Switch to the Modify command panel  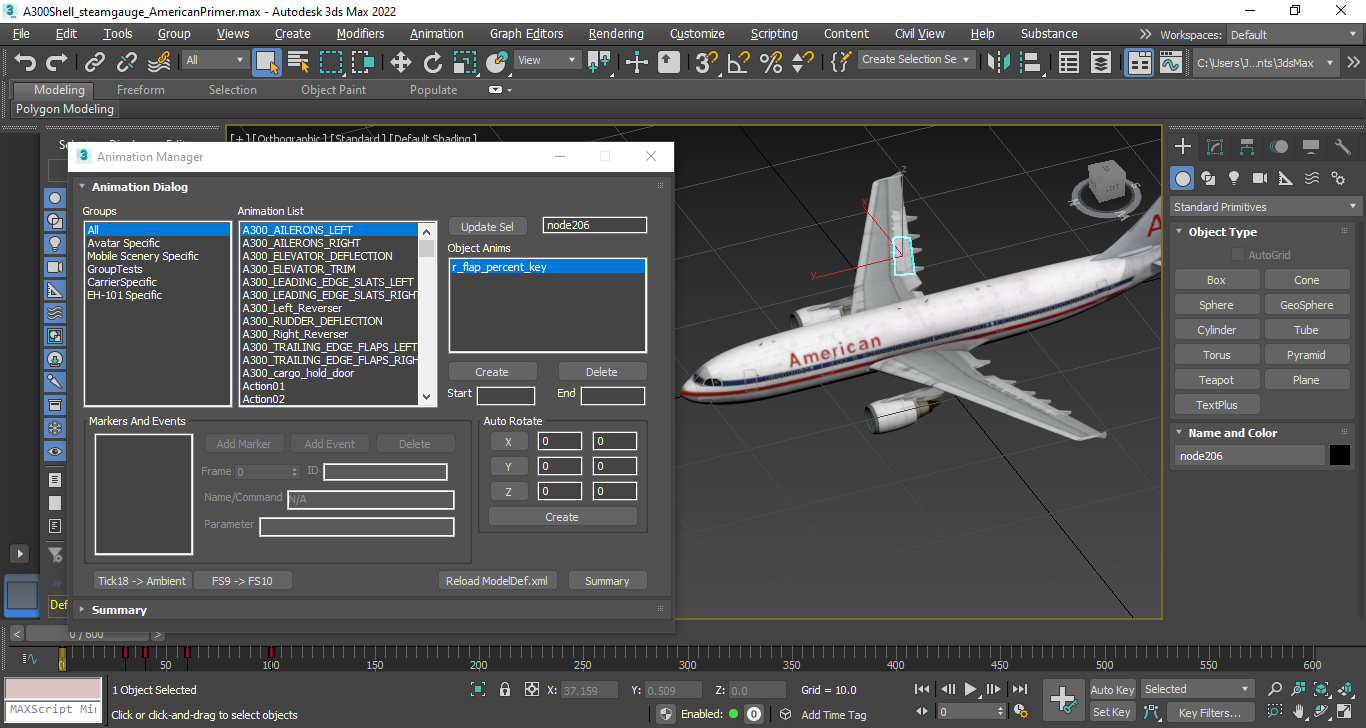tap(1215, 147)
